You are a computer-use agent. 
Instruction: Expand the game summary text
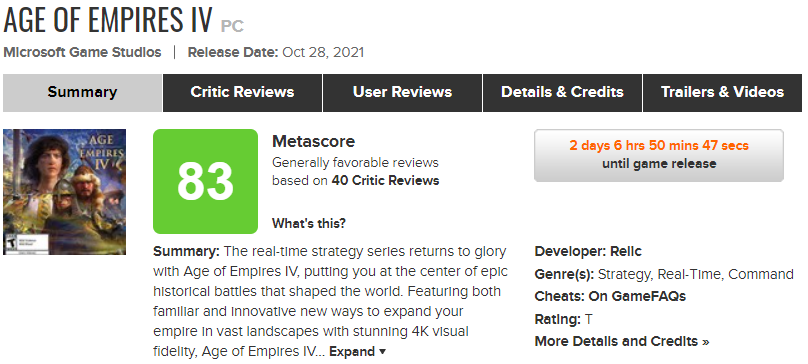[x=352, y=352]
